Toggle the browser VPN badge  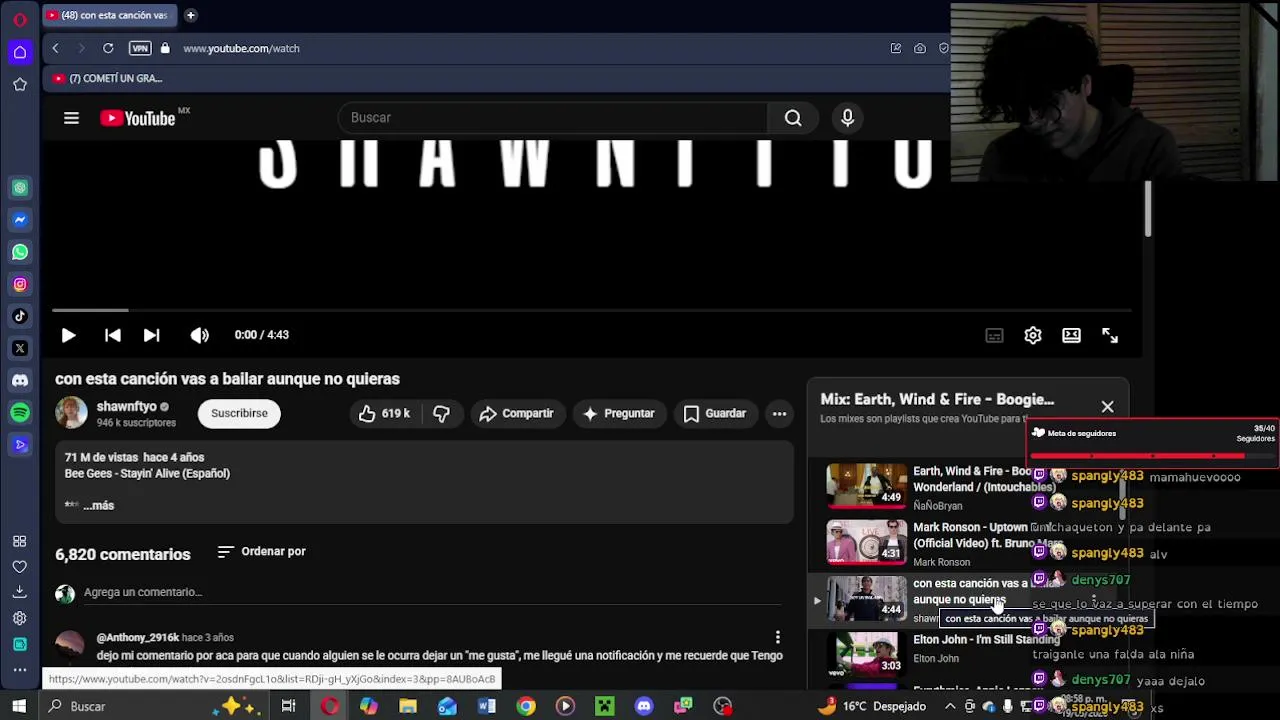point(140,48)
